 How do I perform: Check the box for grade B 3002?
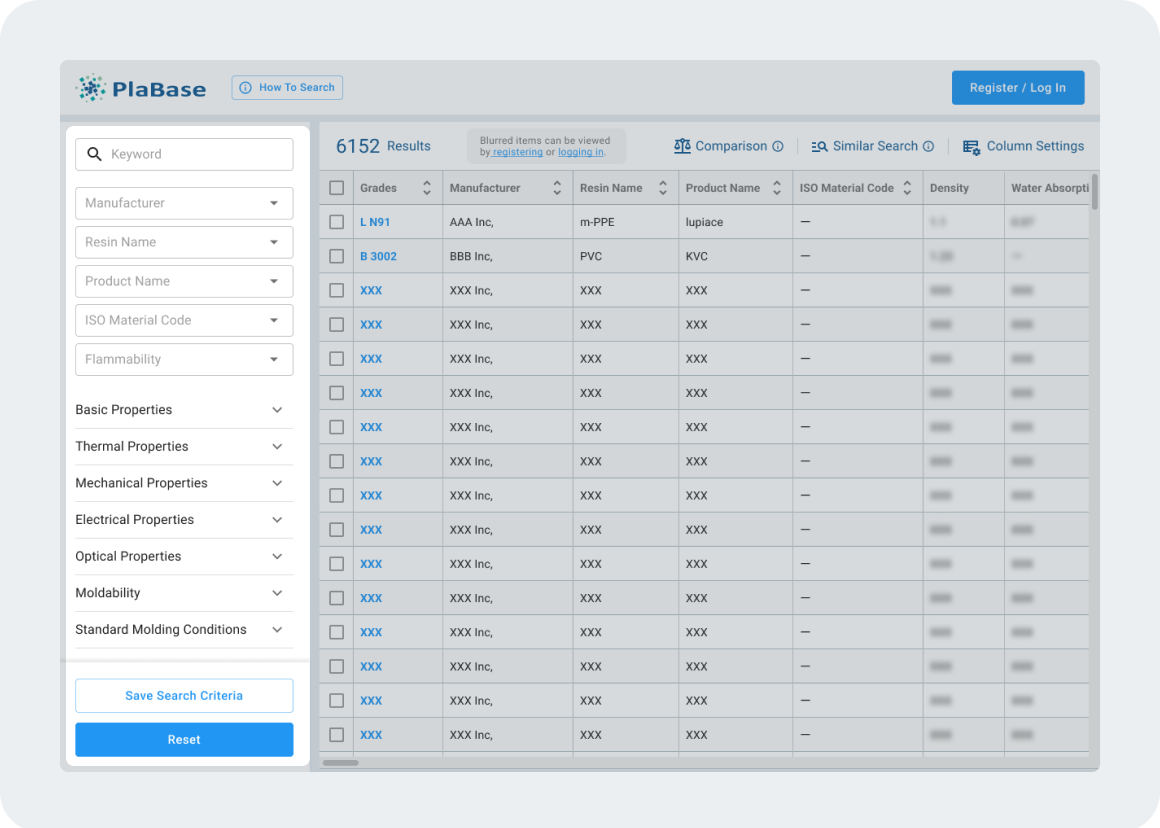[337, 256]
